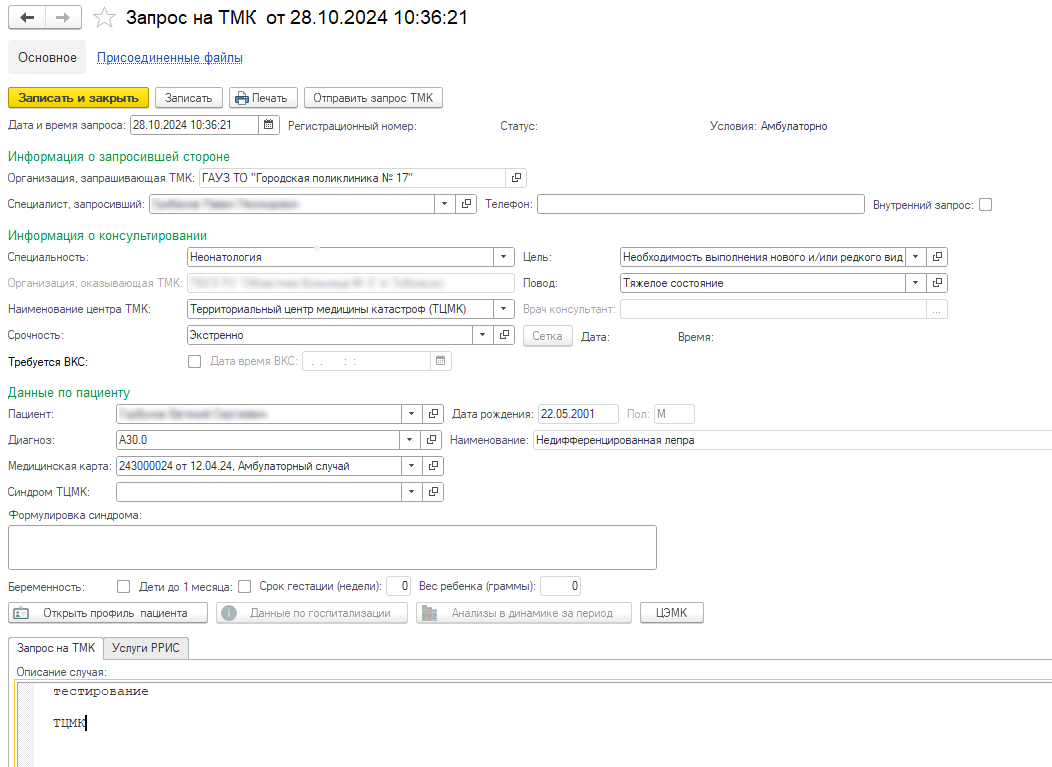Open the urgency 'Экстренно' record icon

(x=505, y=335)
